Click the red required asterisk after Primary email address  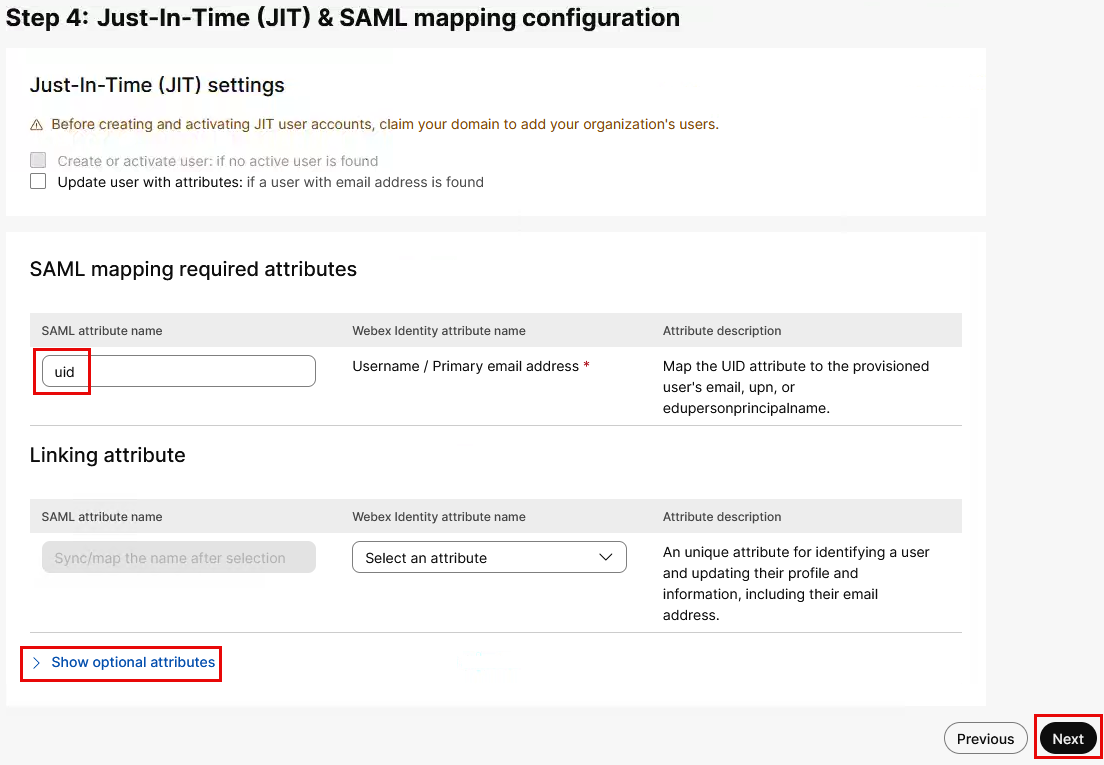[586, 367]
